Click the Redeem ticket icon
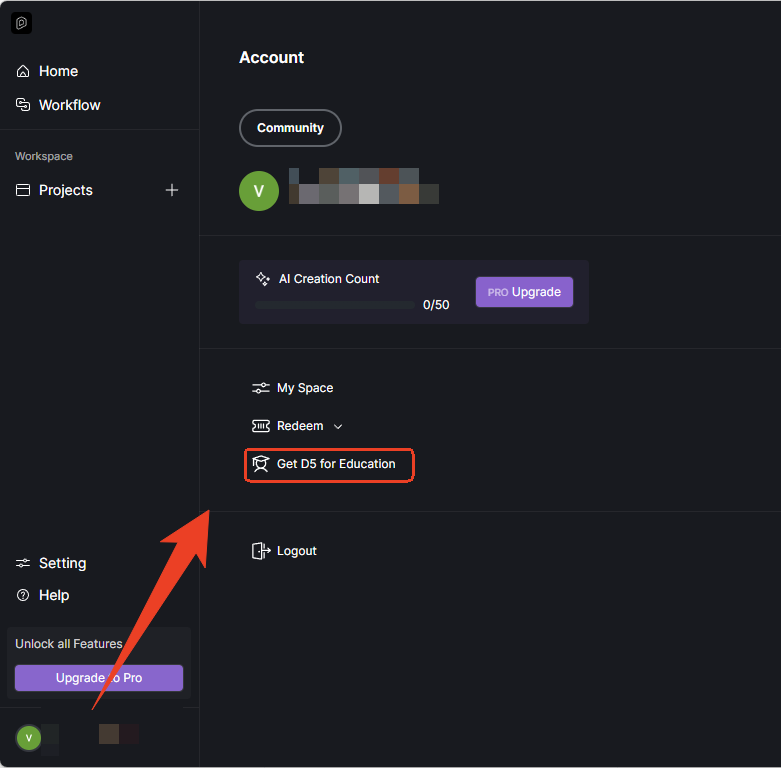The height and width of the screenshot is (768, 781). point(261,426)
